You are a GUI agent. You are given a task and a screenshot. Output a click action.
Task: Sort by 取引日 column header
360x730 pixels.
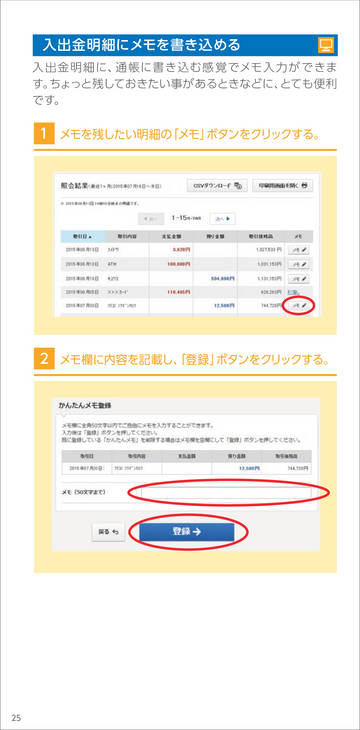(82, 237)
